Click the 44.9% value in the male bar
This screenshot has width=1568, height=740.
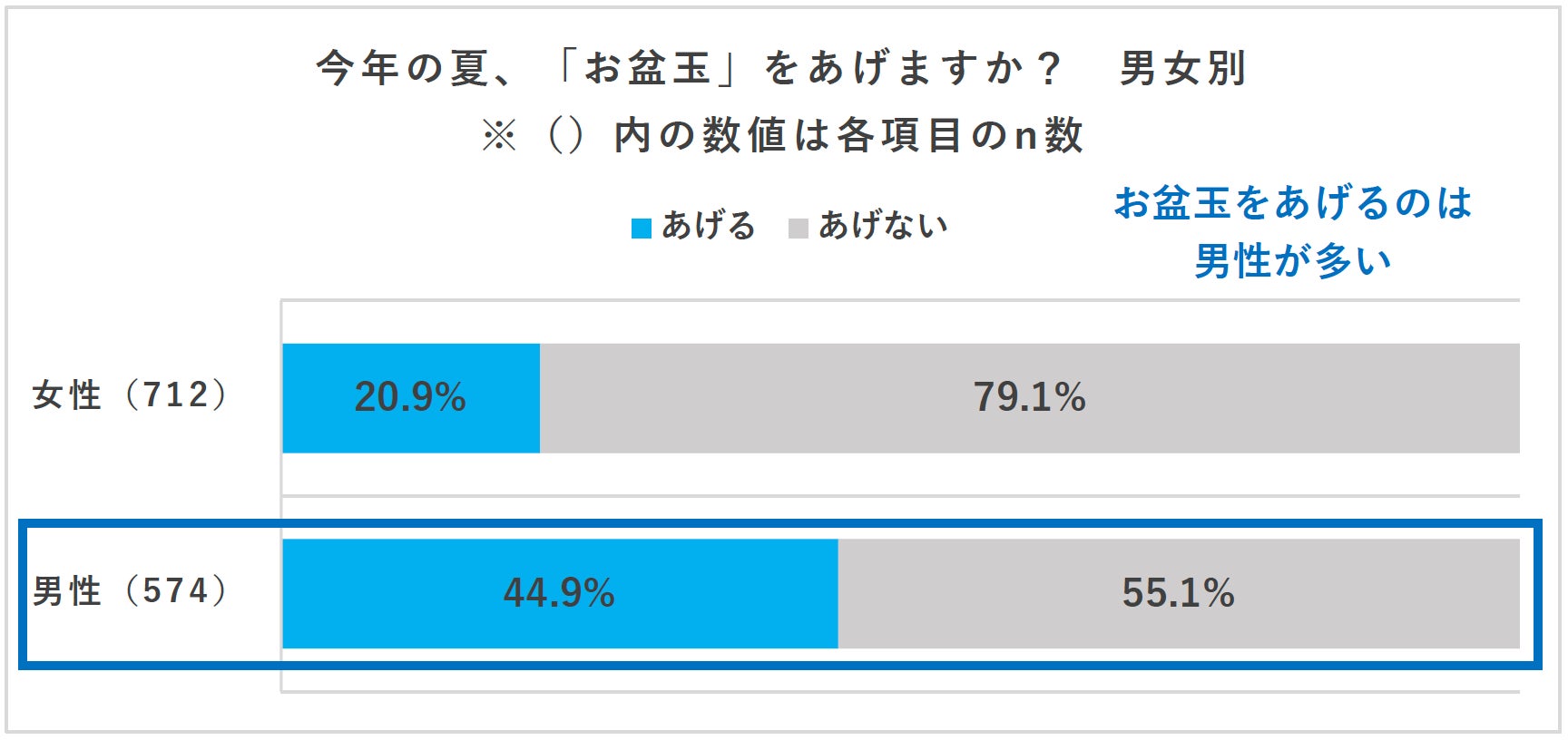pos(559,593)
